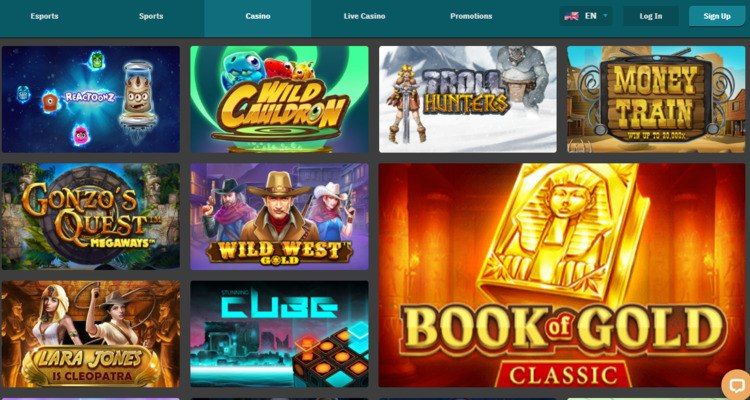Expand the EN language dropdown arrow
This screenshot has height=400, width=750.
(x=605, y=16)
